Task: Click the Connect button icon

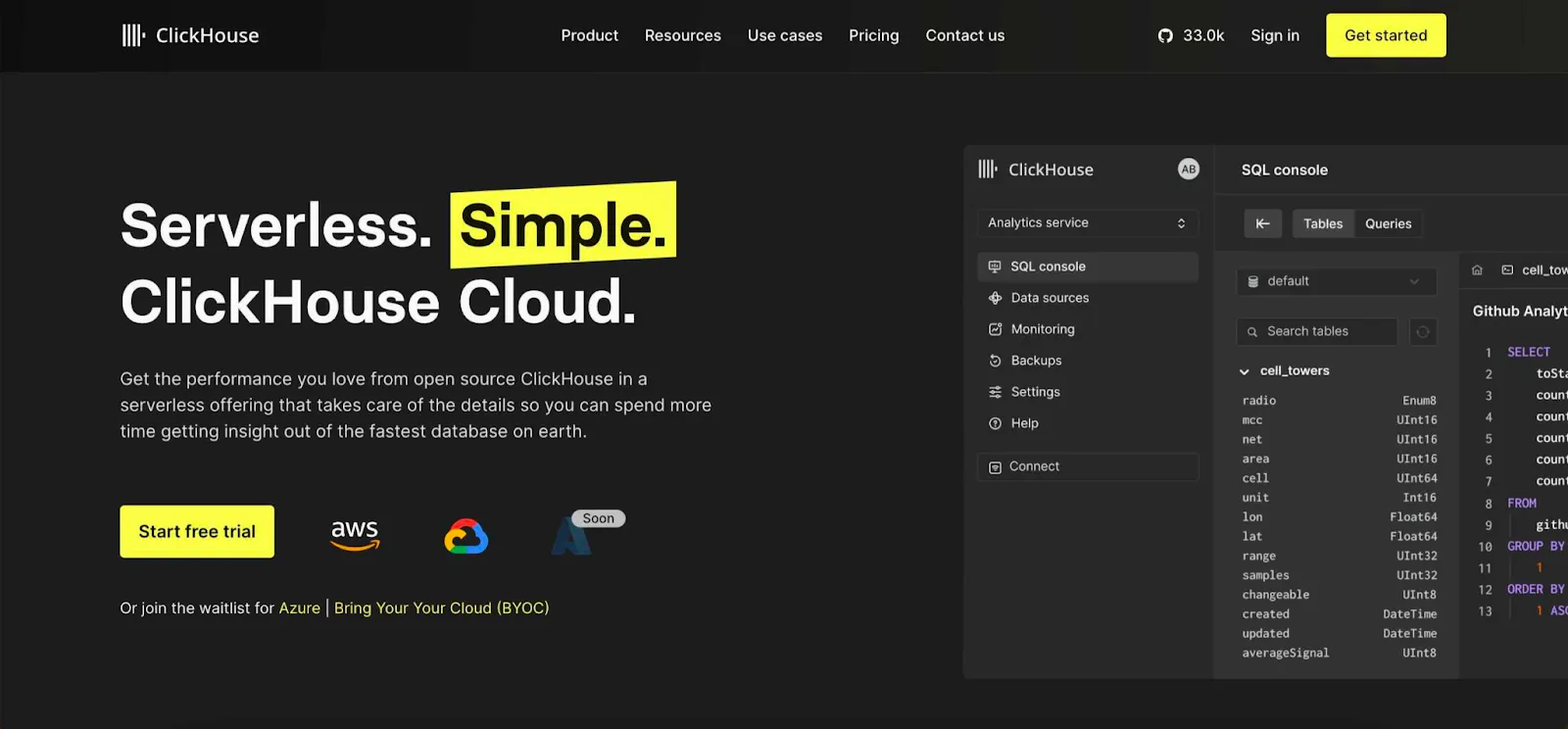Action: (995, 467)
